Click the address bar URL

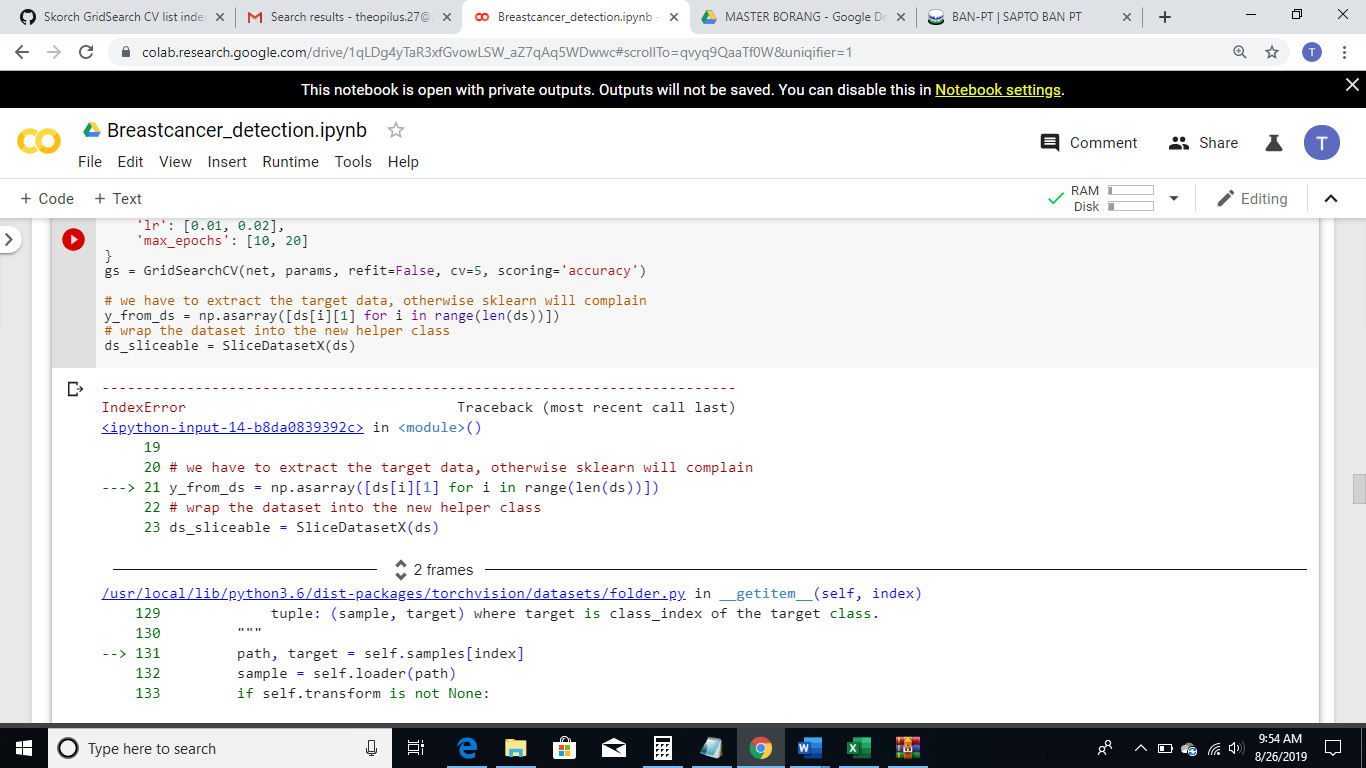[x=497, y=52]
